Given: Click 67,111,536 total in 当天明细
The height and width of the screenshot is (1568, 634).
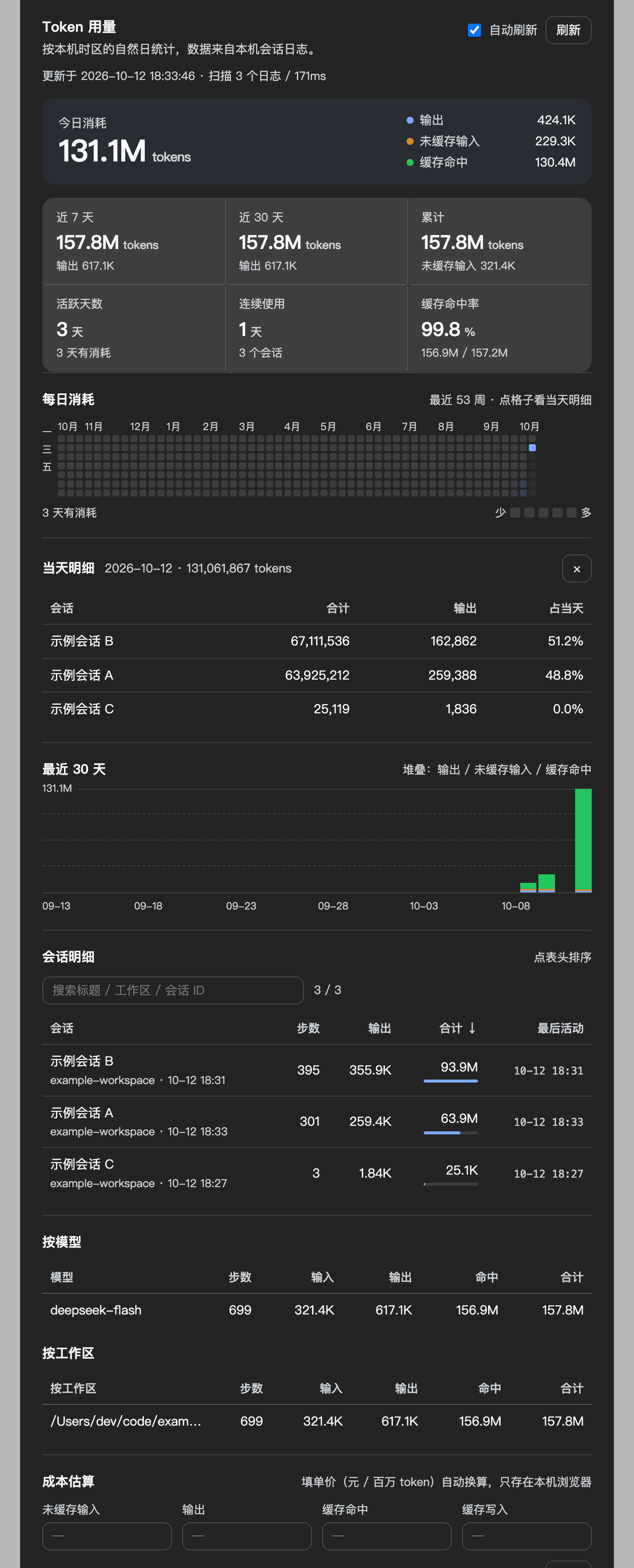Looking at the screenshot, I should (x=320, y=641).
